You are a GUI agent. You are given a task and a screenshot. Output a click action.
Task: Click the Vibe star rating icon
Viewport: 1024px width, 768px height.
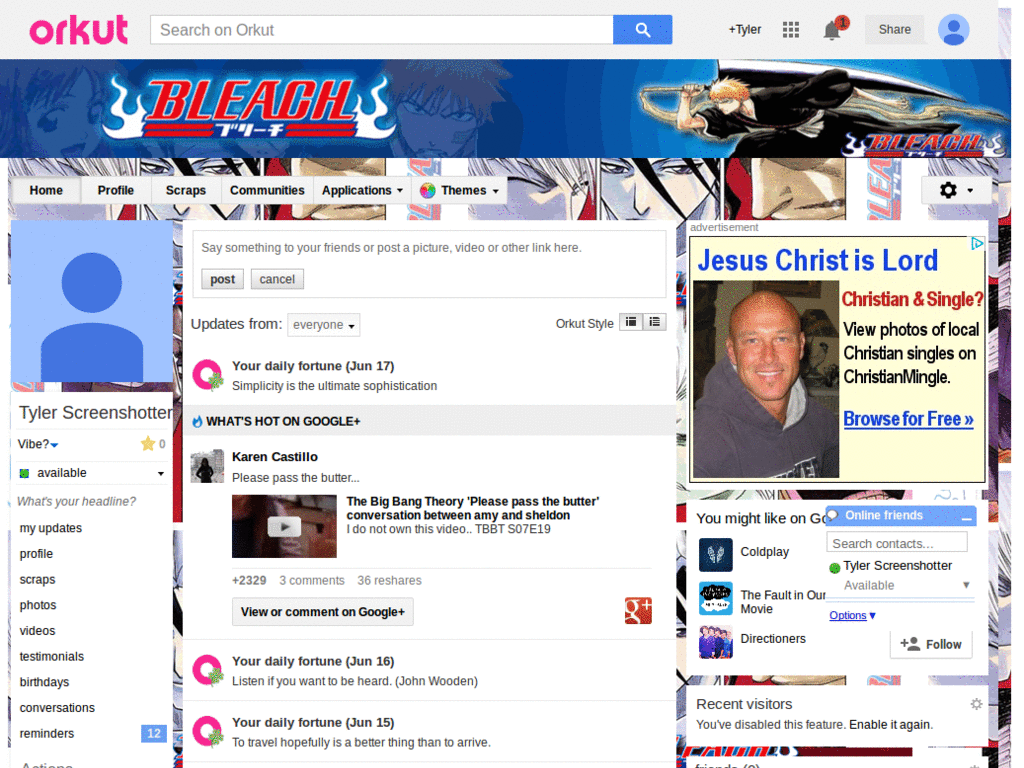pyautogui.click(x=148, y=443)
